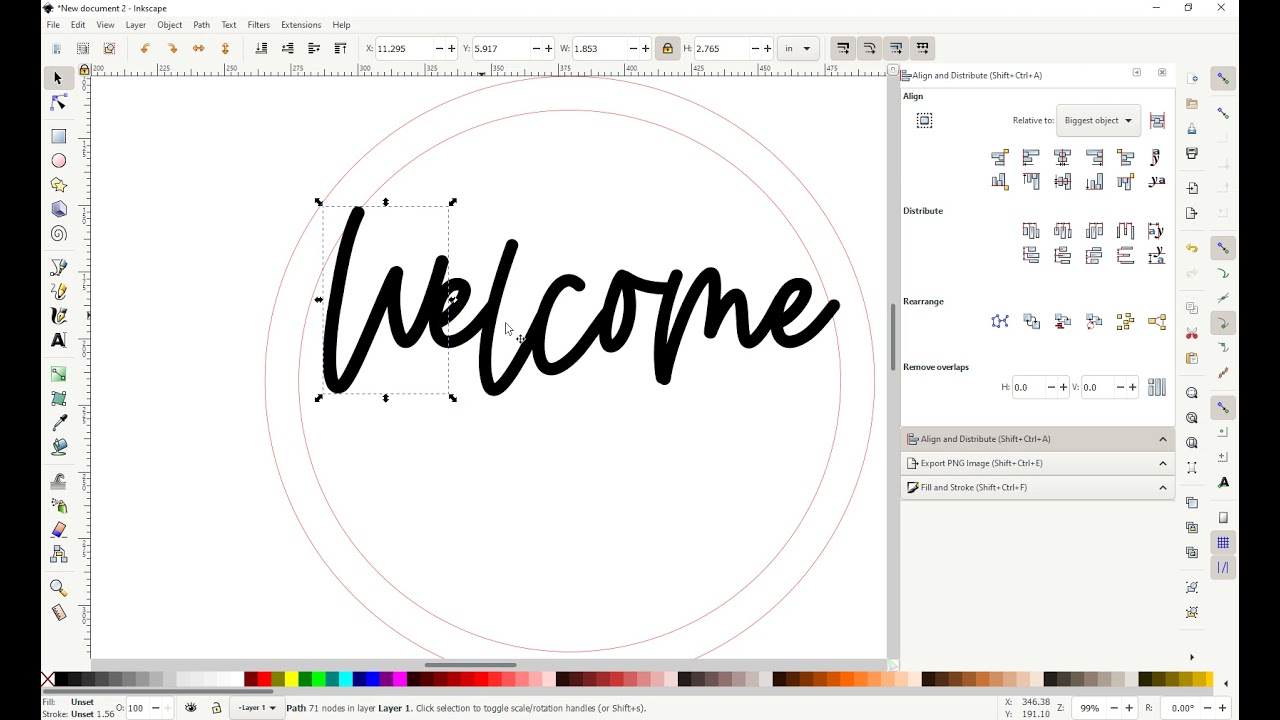
Task: Select the Rectangle tool
Action: [58, 136]
